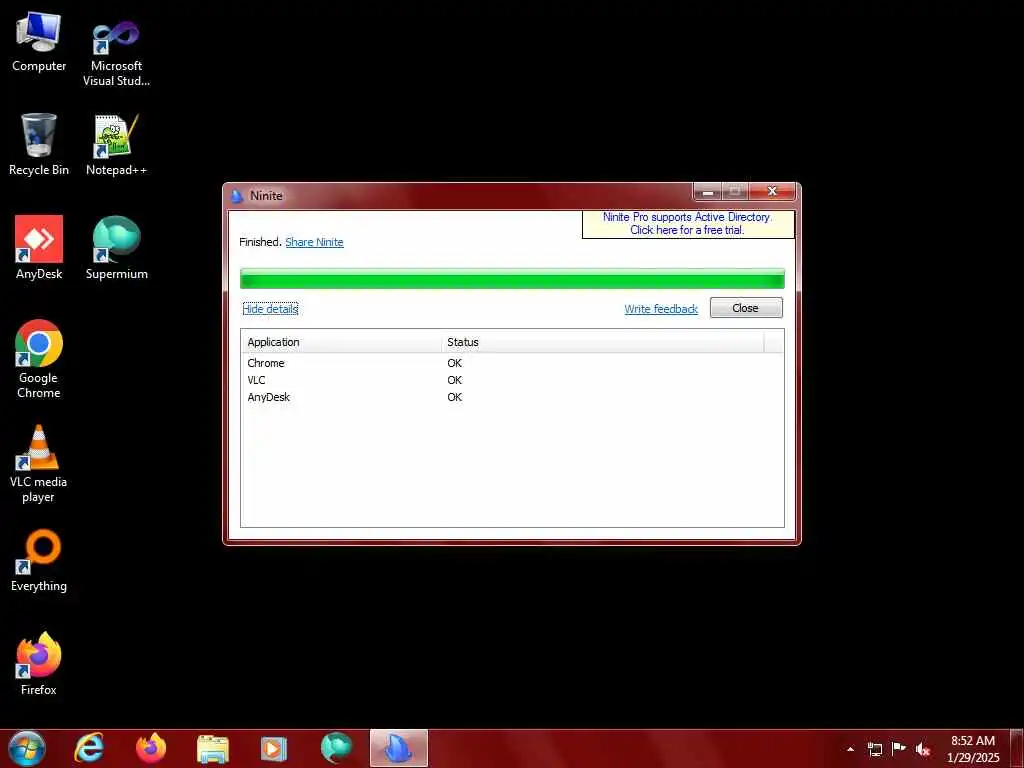Viewport: 1024px width, 768px height.
Task: Close the Ninite window with X
Action: tap(772, 191)
